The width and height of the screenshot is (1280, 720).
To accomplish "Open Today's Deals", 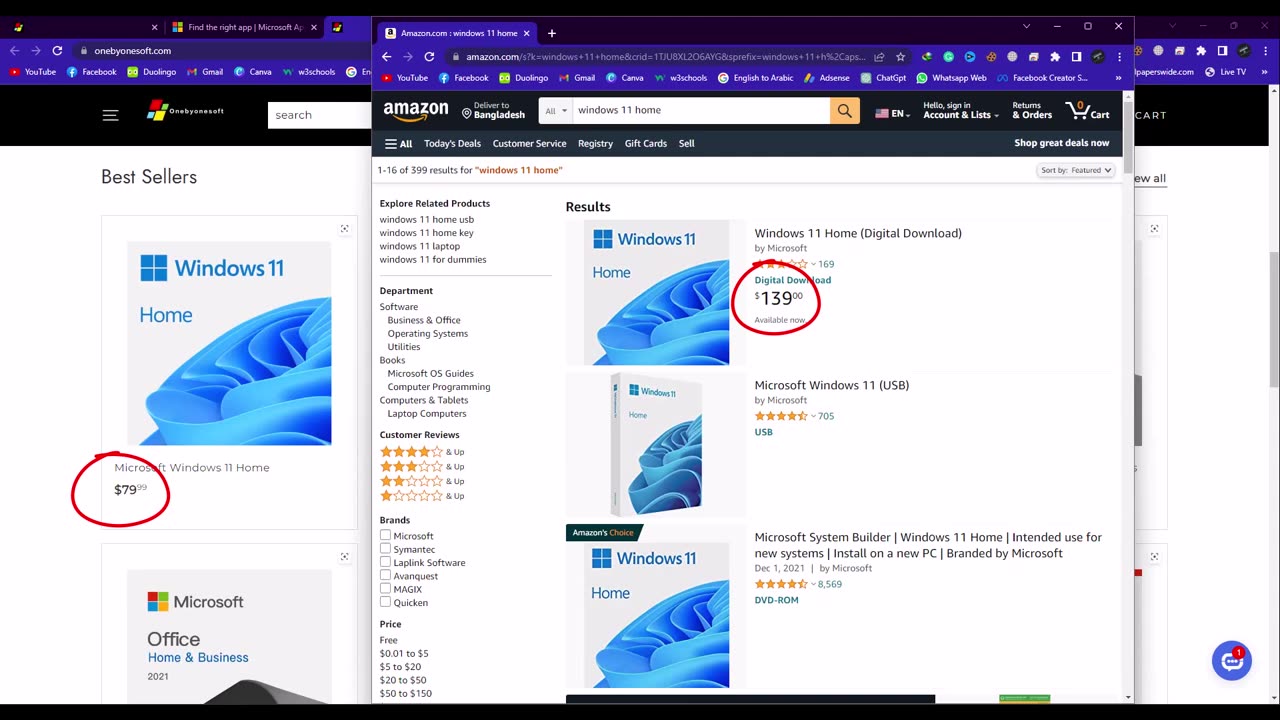I will click(452, 144).
